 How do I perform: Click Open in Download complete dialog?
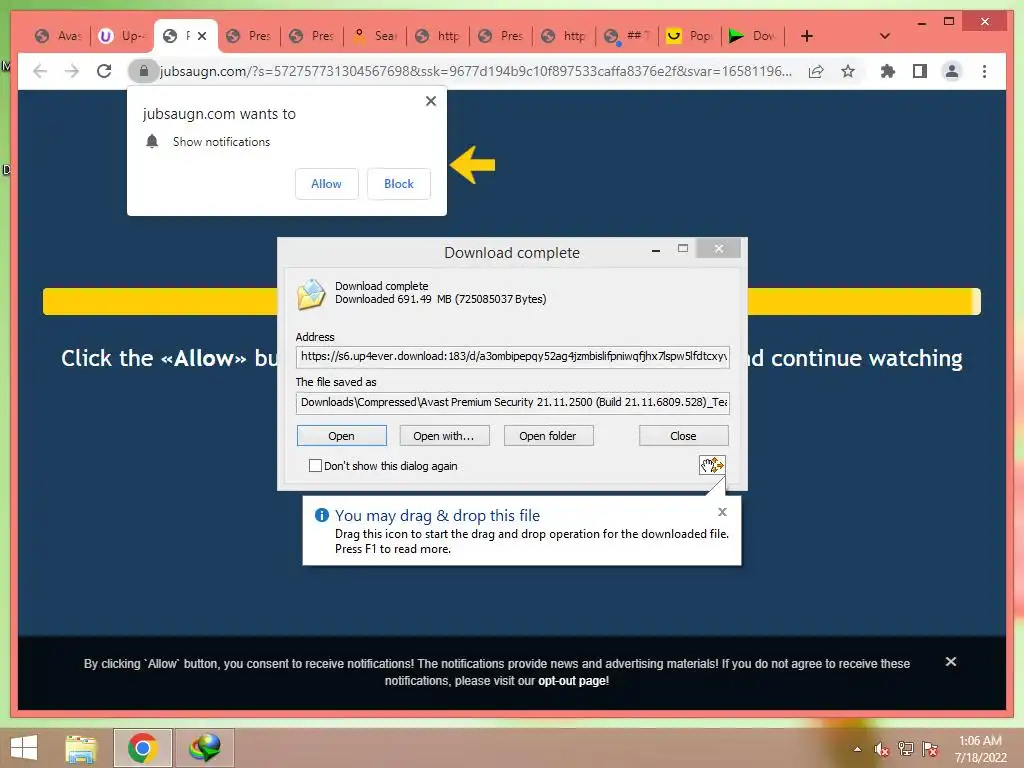[x=342, y=436]
